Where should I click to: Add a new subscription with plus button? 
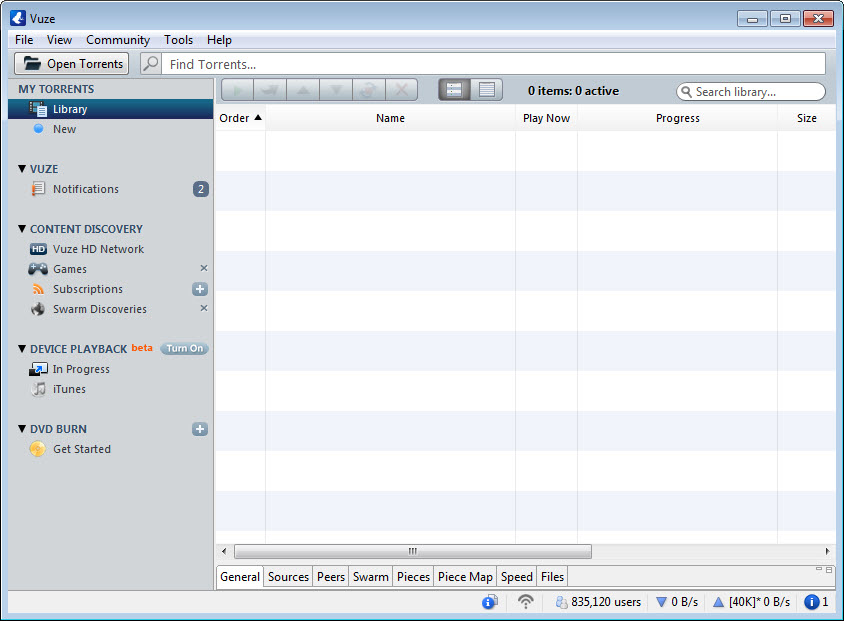(x=200, y=289)
